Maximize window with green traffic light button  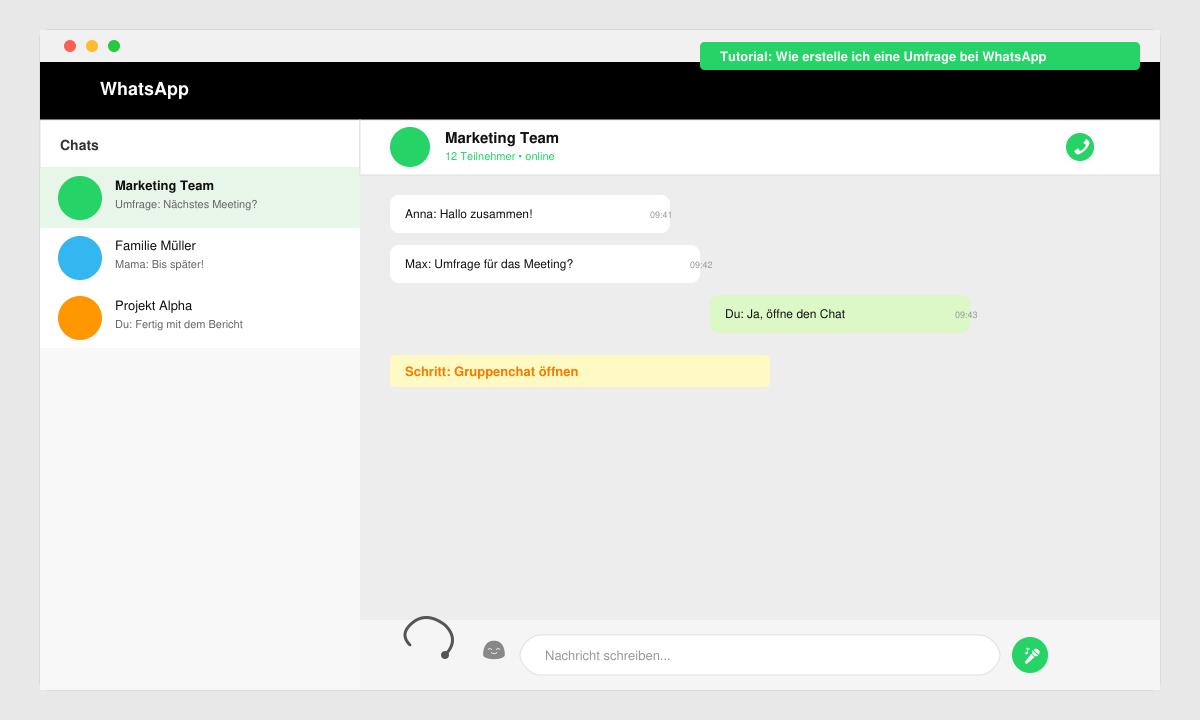coord(114,46)
